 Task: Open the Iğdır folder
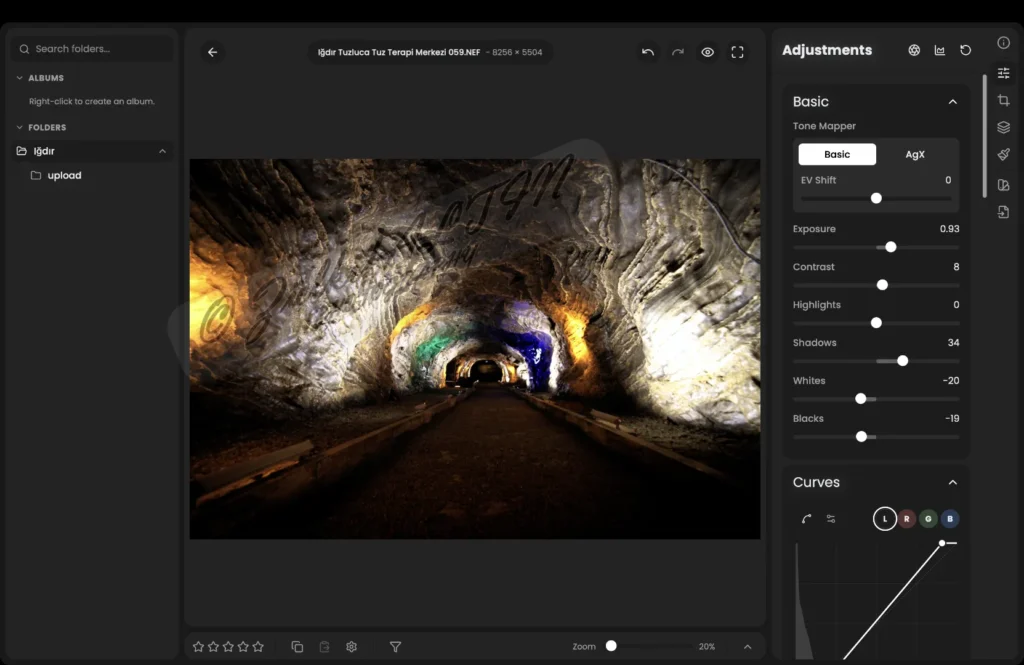[92, 151]
